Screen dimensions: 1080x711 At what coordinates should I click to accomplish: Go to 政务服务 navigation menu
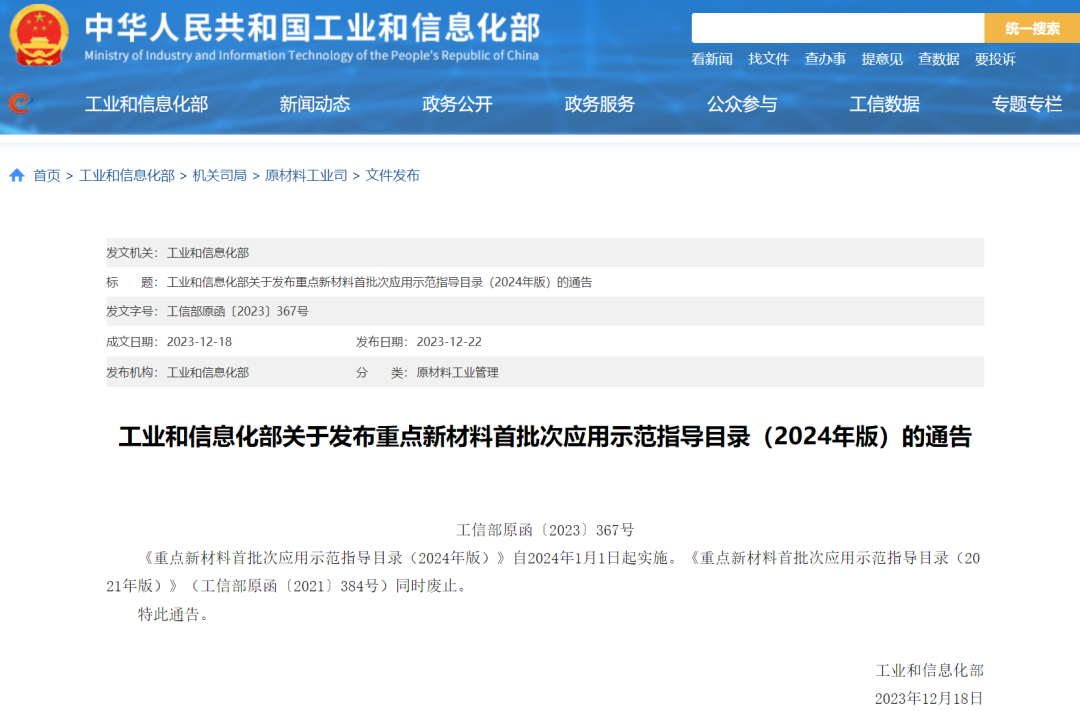(x=600, y=104)
